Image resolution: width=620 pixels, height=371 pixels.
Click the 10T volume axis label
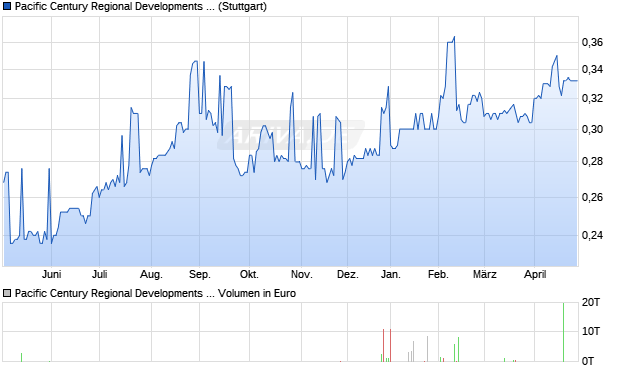(x=591, y=331)
